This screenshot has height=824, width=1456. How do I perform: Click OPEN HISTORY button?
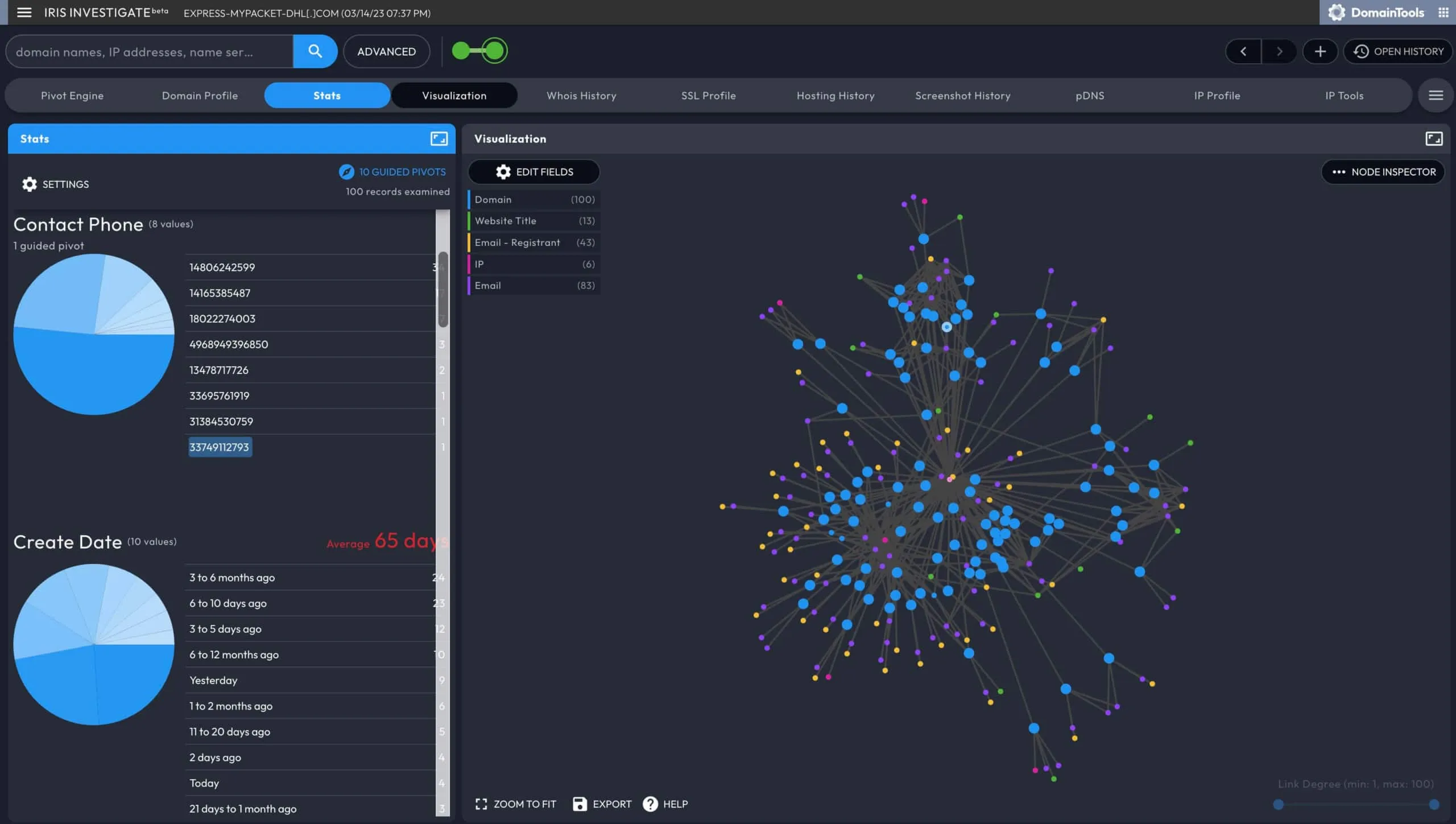(1399, 52)
